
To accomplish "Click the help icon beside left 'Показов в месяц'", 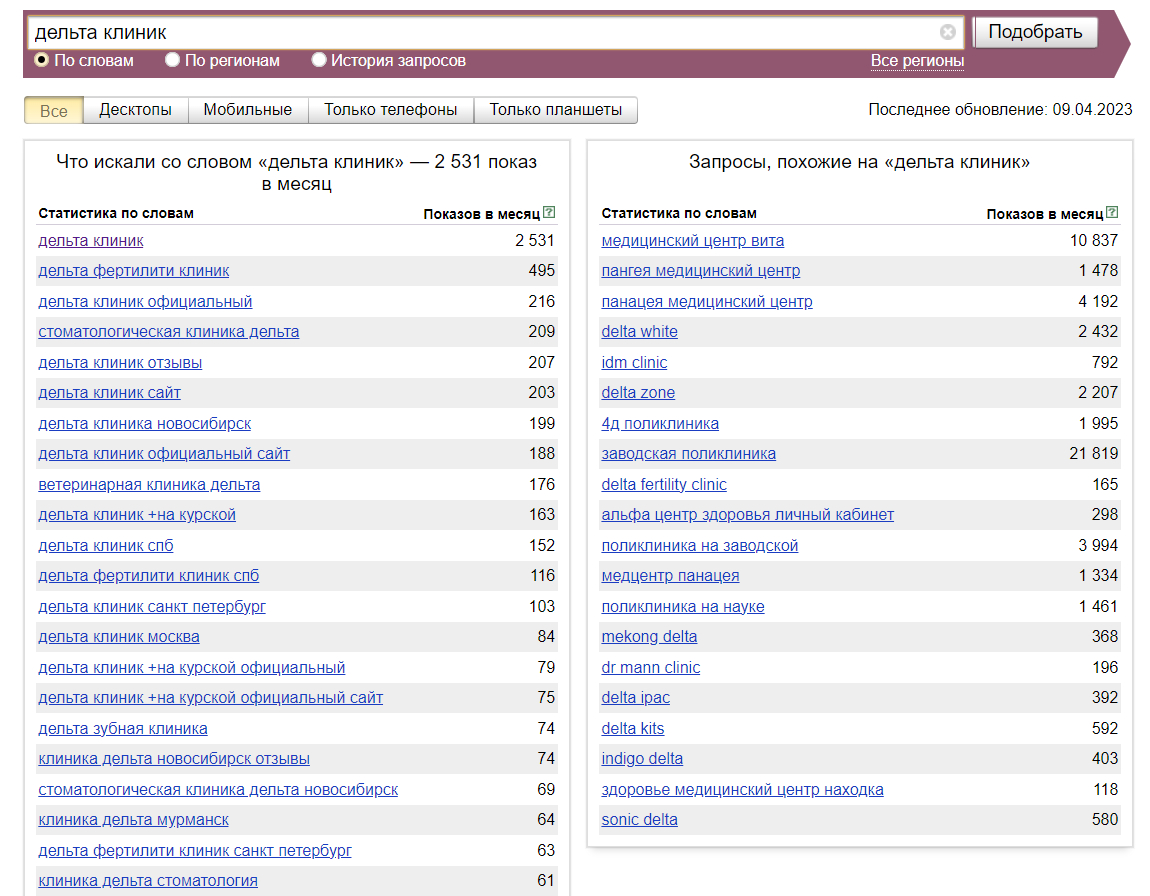I will tap(549, 213).
